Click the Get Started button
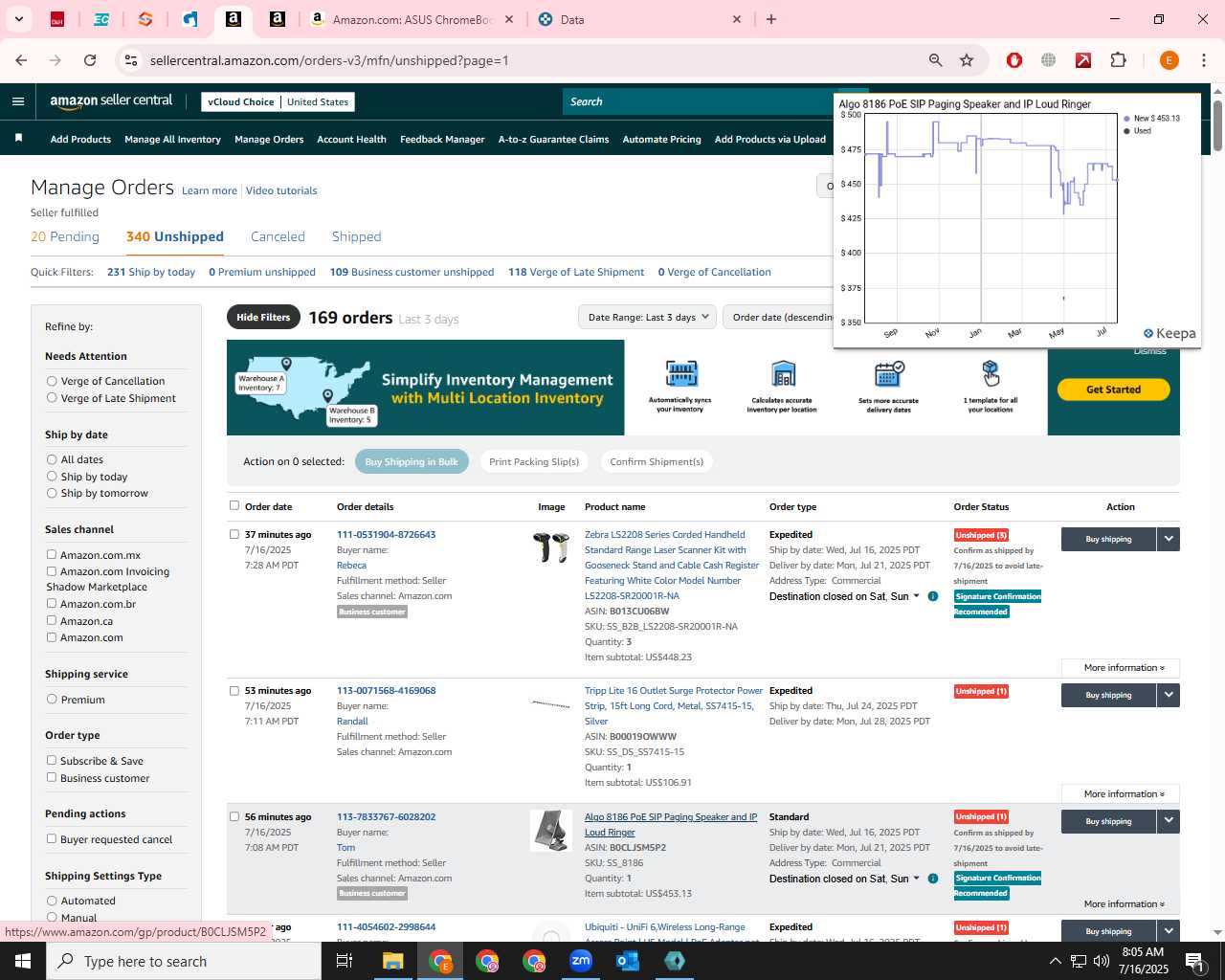Screen dimensions: 1225x980 coord(1113,390)
